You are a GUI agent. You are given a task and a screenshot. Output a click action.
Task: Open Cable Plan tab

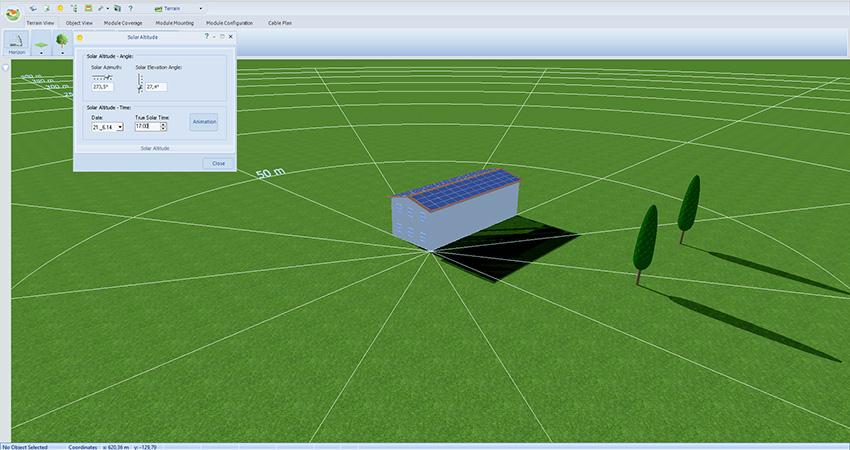(x=280, y=23)
